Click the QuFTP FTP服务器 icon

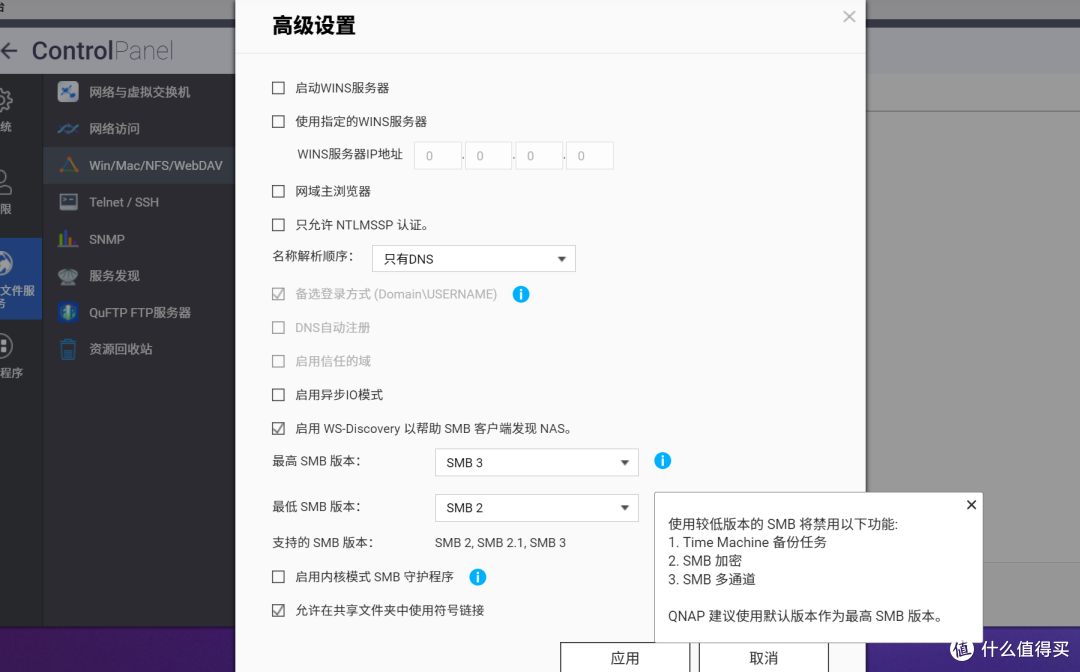(68, 312)
